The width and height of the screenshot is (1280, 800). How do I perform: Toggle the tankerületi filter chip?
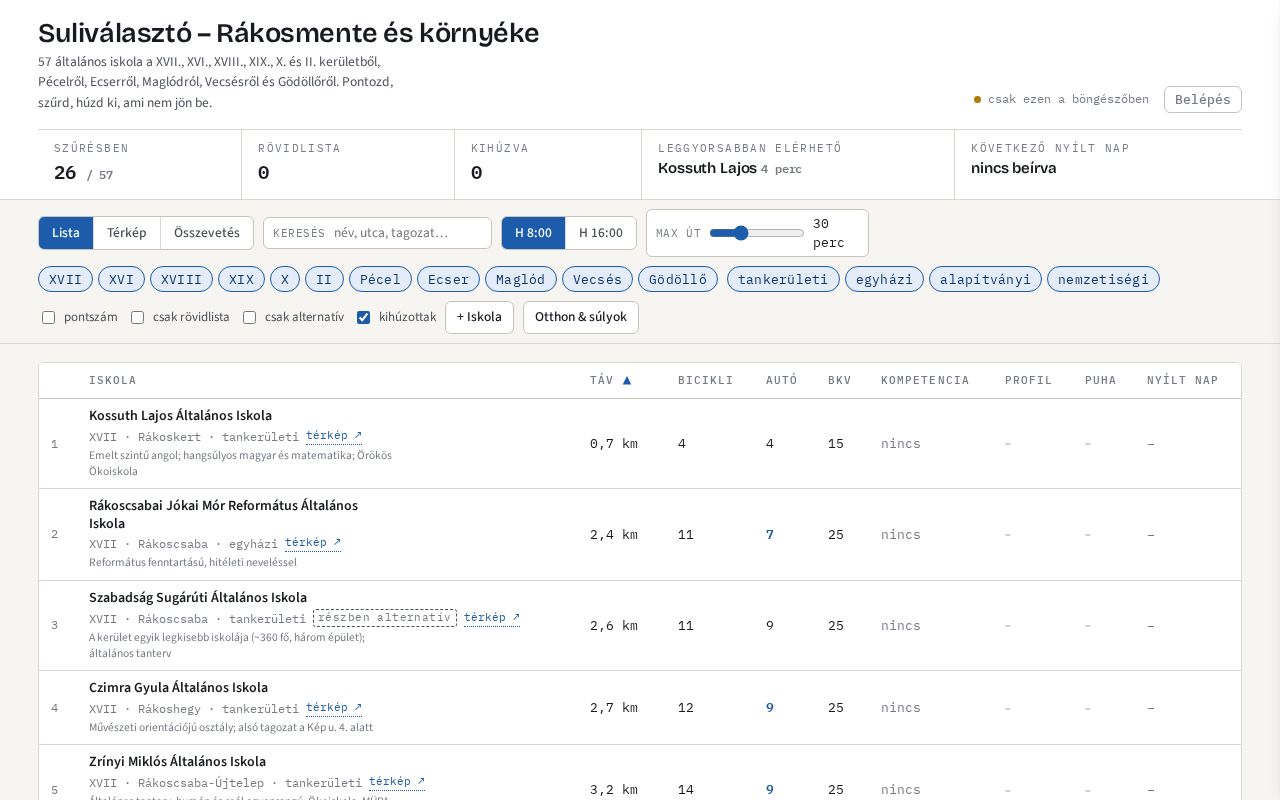783,279
